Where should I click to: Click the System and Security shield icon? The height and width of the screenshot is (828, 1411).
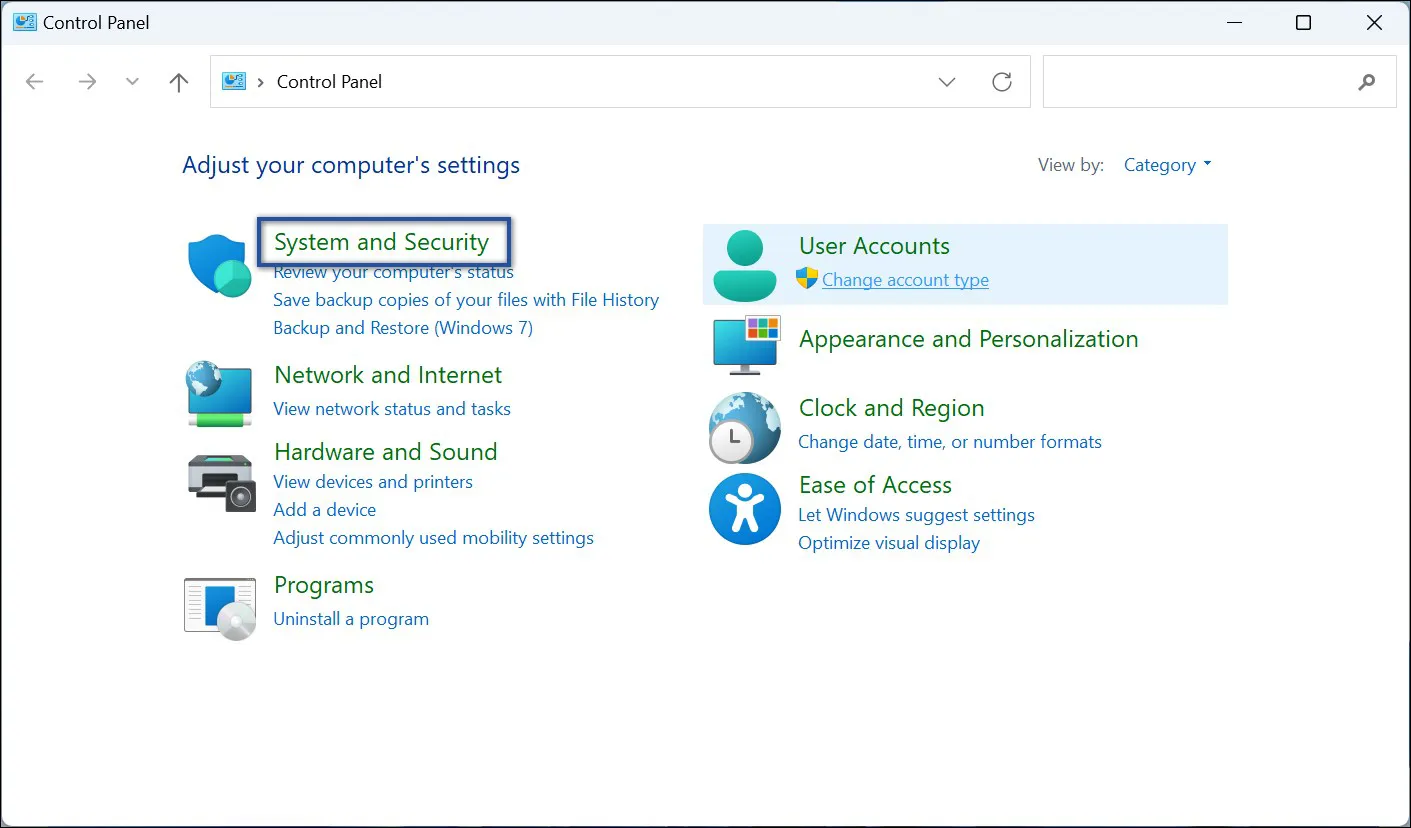pyautogui.click(x=219, y=266)
